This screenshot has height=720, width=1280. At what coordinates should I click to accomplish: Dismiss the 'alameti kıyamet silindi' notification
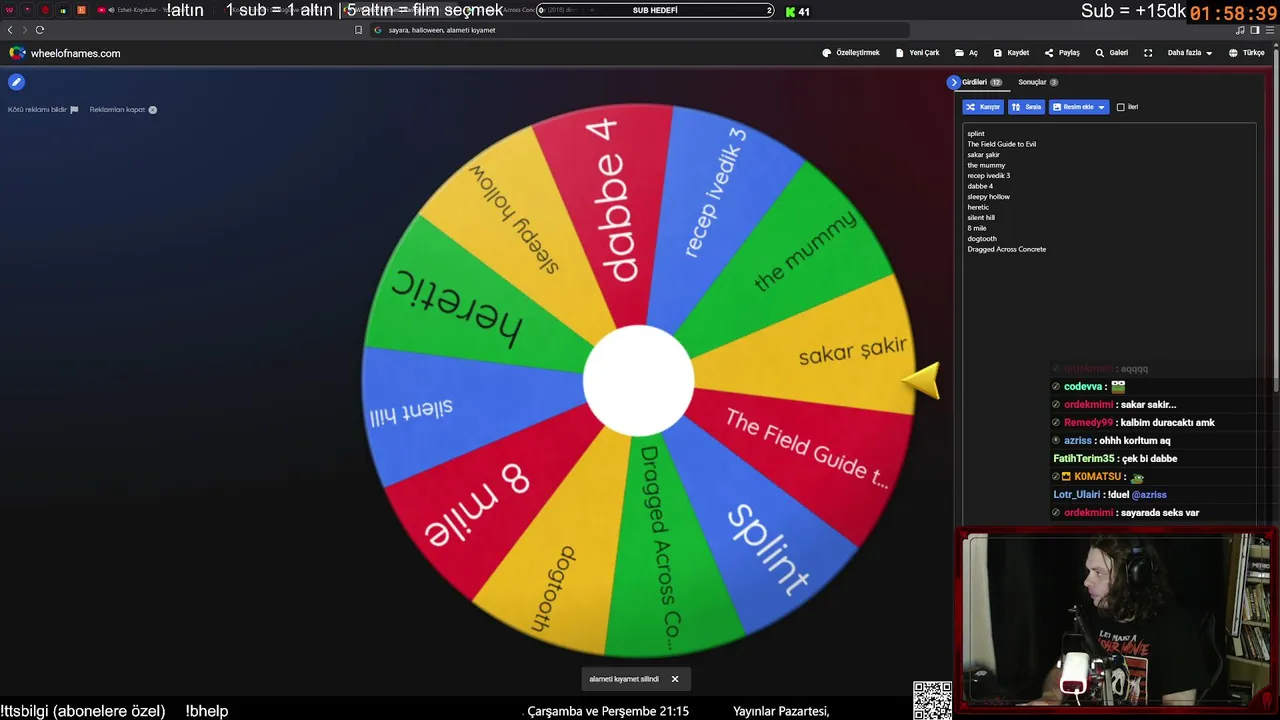pos(675,679)
